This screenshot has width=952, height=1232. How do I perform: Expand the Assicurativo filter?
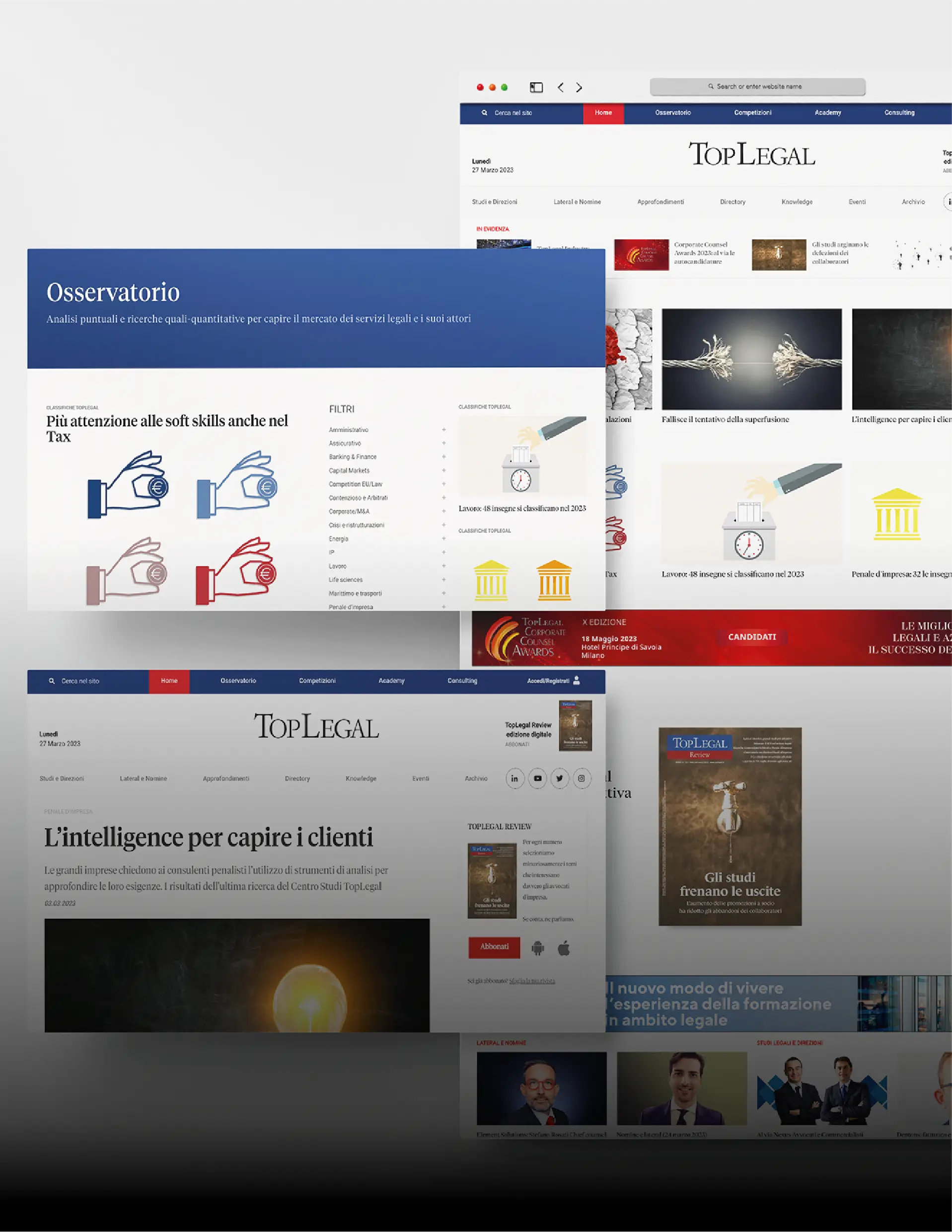point(444,444)
